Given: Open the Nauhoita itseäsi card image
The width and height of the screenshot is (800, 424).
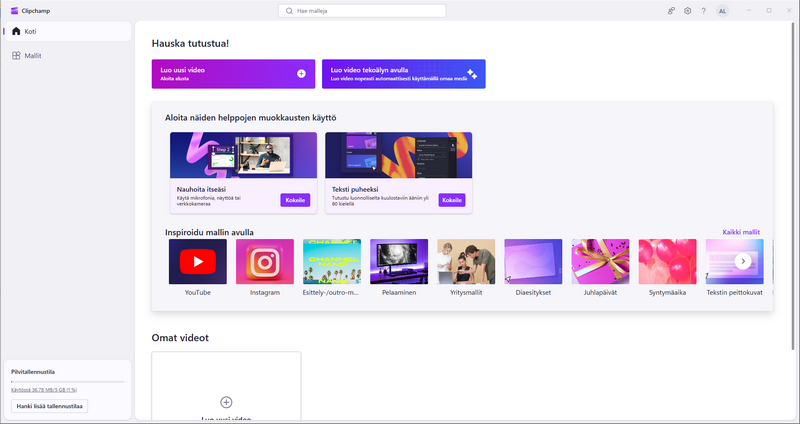Looking at the screenshot, I should coord(243,155).
